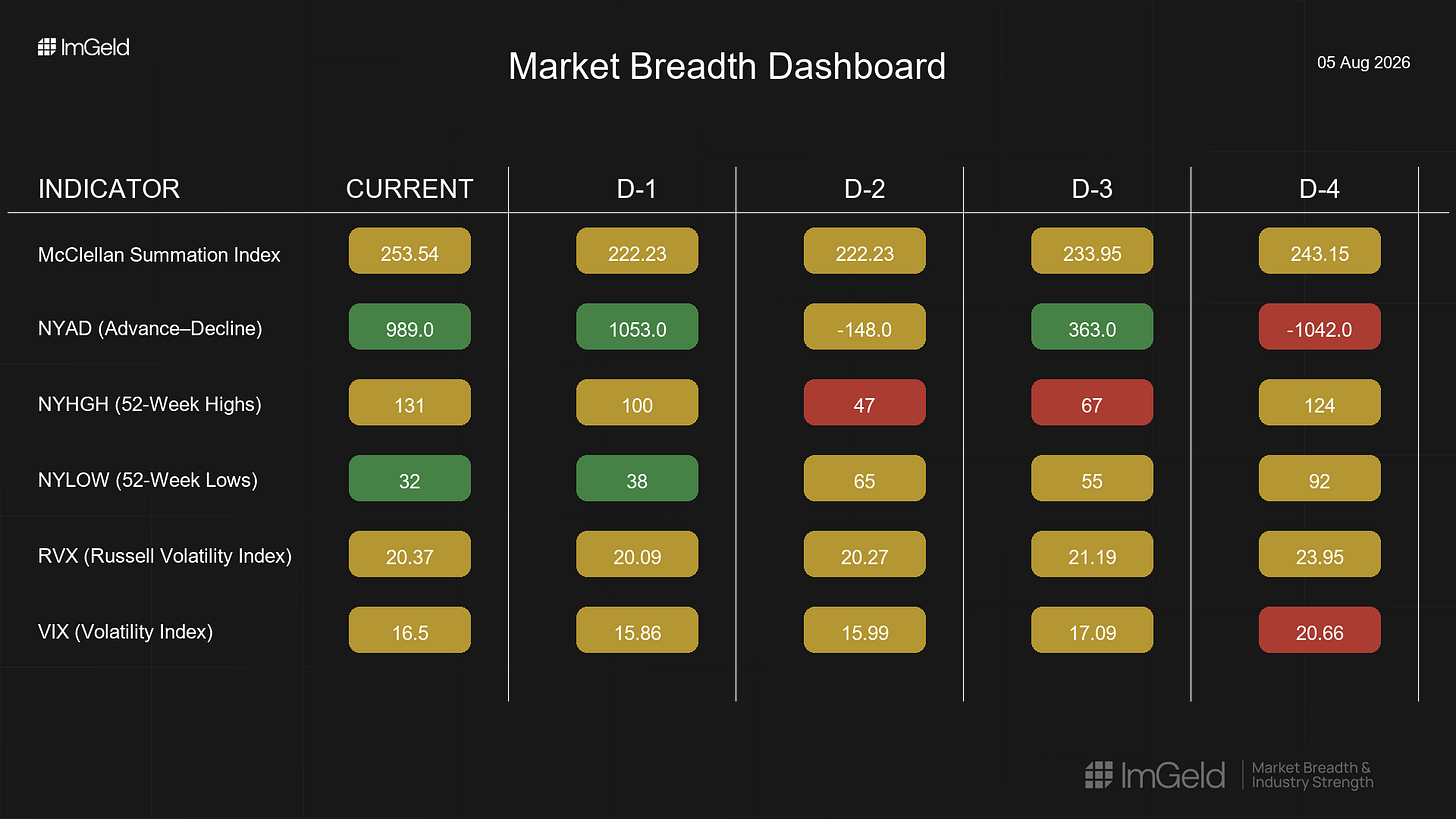The height and width of the screenshot is (819, 1456).
Task: Select the D-1 column header
Action: [637, 189]
